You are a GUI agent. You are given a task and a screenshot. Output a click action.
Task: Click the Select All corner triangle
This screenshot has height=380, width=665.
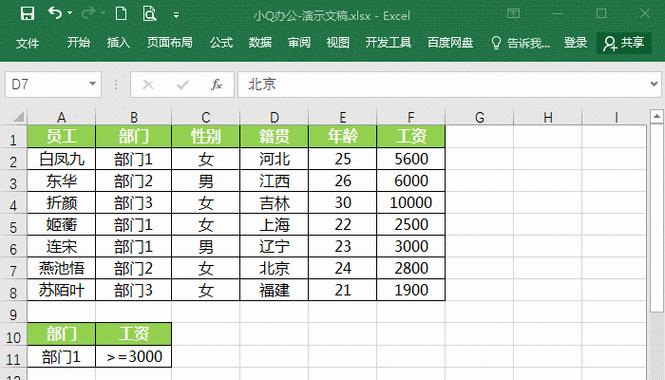19,117
